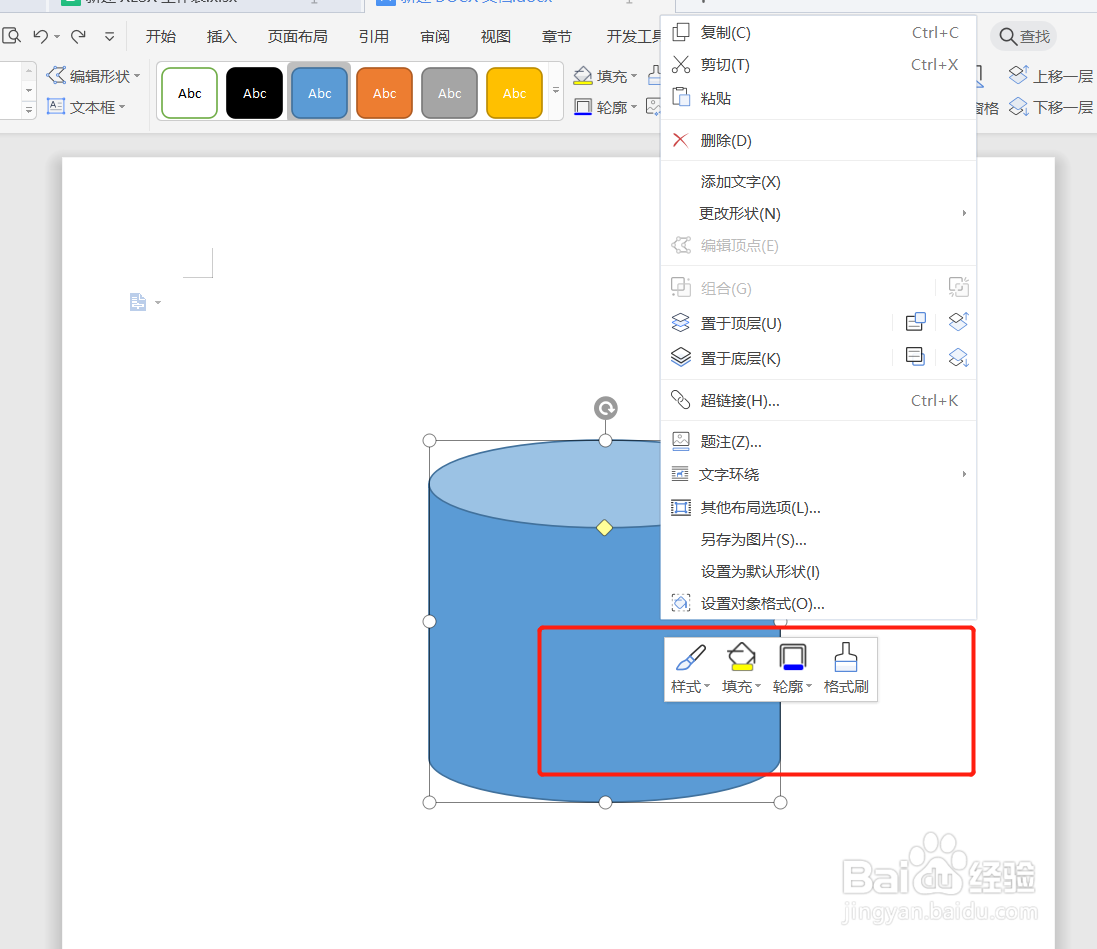1097x949 pixels.
Task: Open the mini toolbar 样式 brush dropdown
Action: coord(691,669)
